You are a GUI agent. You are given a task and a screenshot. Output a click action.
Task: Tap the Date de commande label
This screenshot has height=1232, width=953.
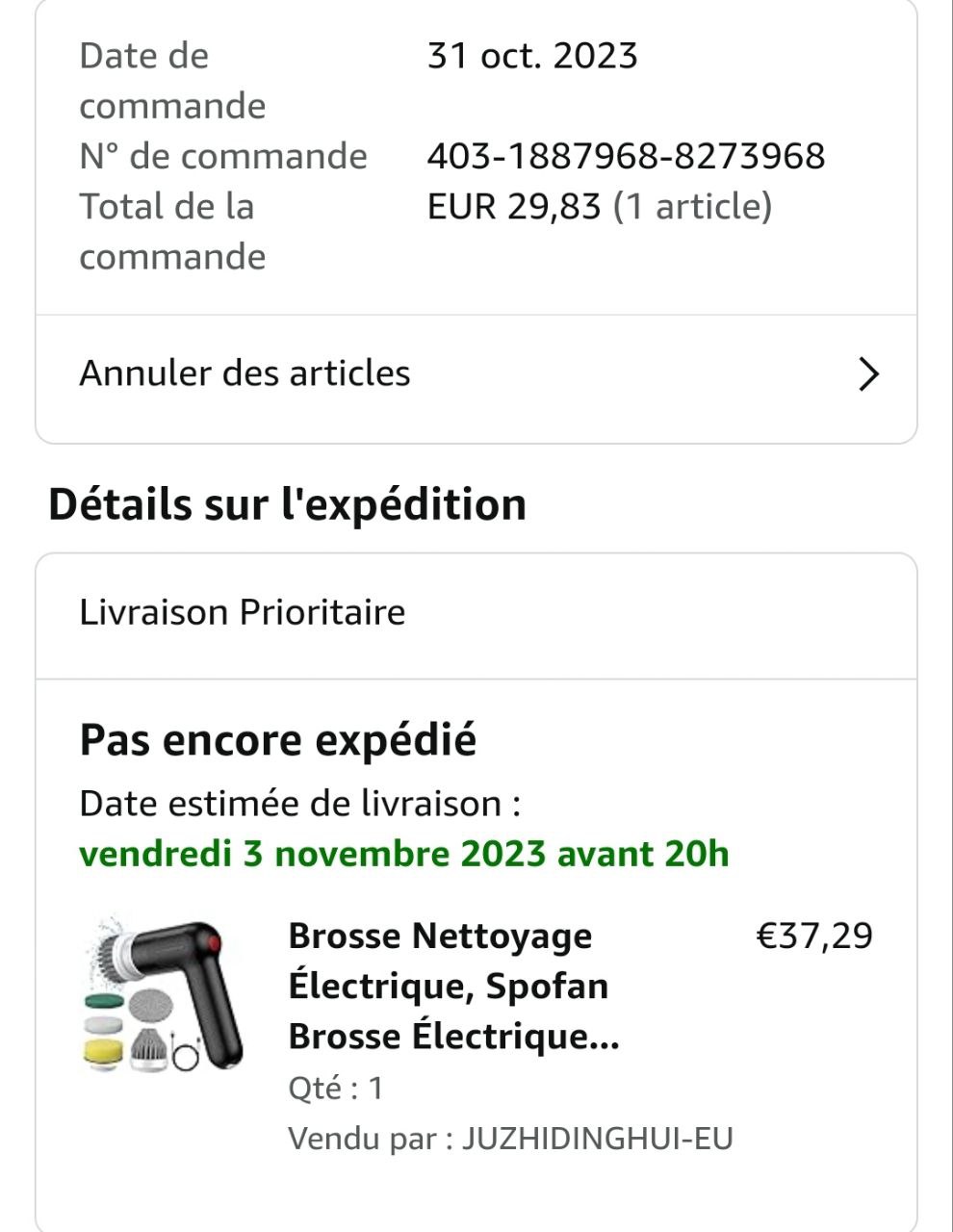(x=172, y=81)
